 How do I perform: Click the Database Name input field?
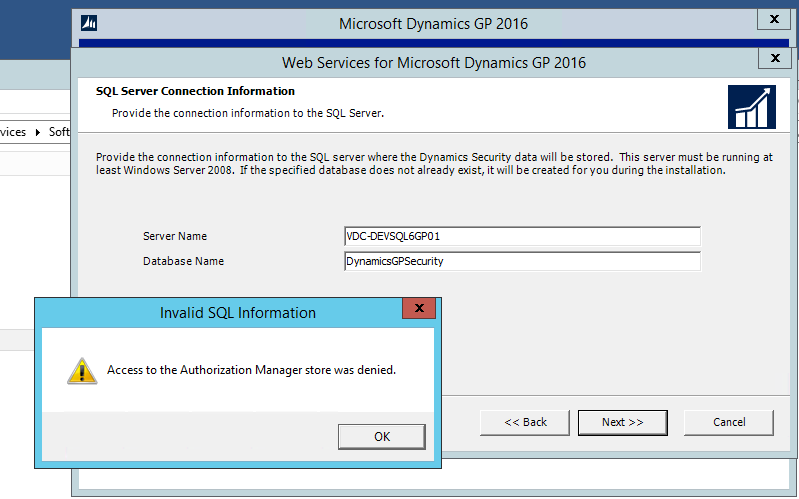click(522, 261)
